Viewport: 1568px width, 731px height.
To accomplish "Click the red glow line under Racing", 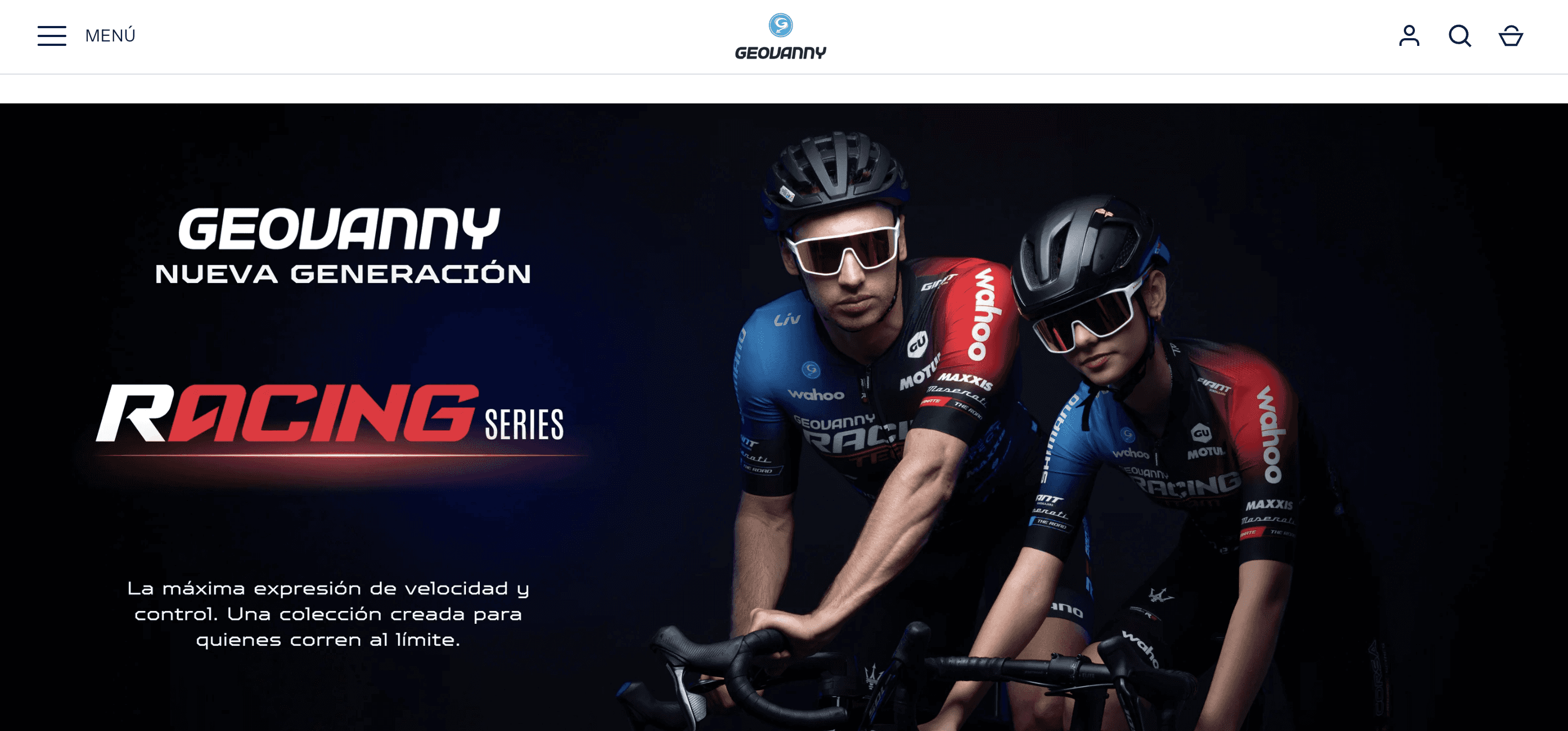I will [338, 456].
